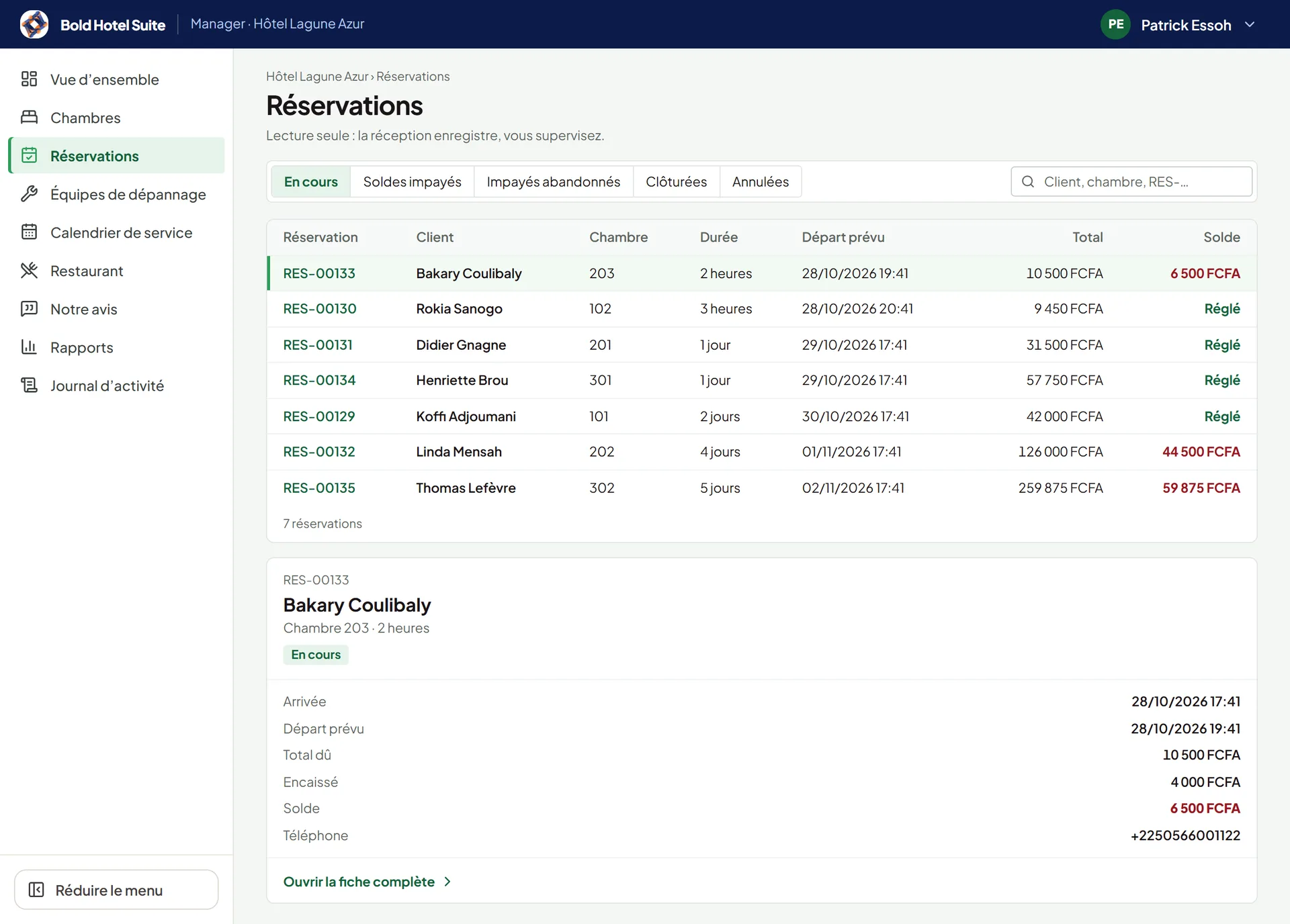The width and height of the screenshot is (1290, 924).
Task: Click the Journal d'activité scroll icon
Action: (x=29, y=385)
